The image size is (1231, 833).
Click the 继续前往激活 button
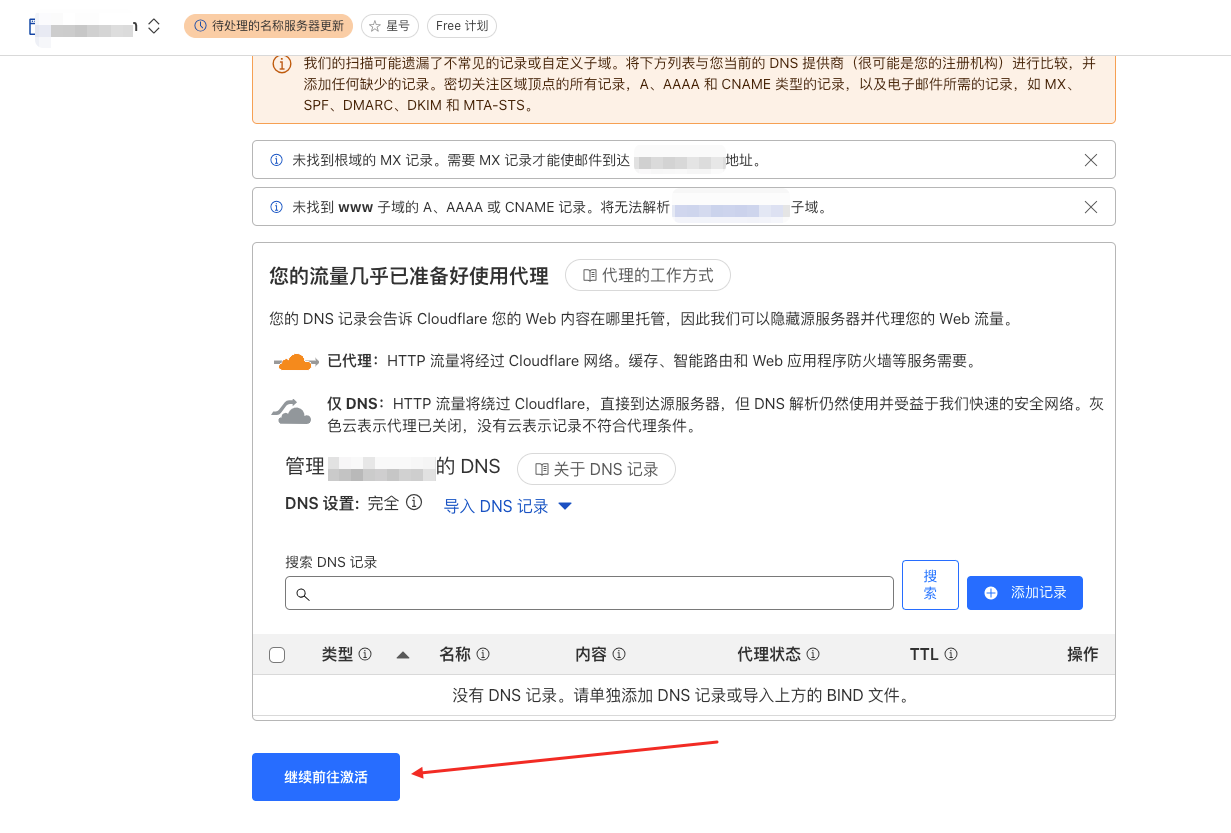click(326, 777)
